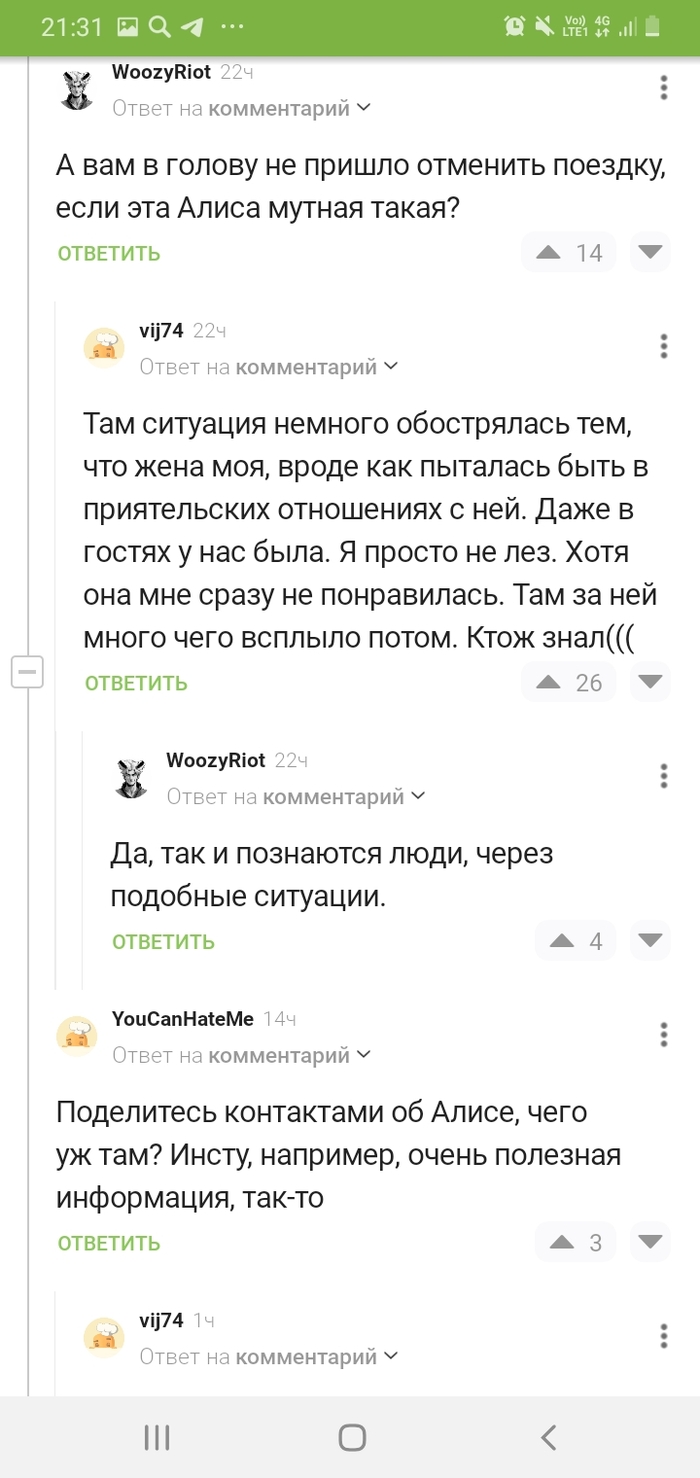This screenshot has width=700, height=1478.
Task: Open the recent apps navigation button
Action: click(x=157, y=1438)
